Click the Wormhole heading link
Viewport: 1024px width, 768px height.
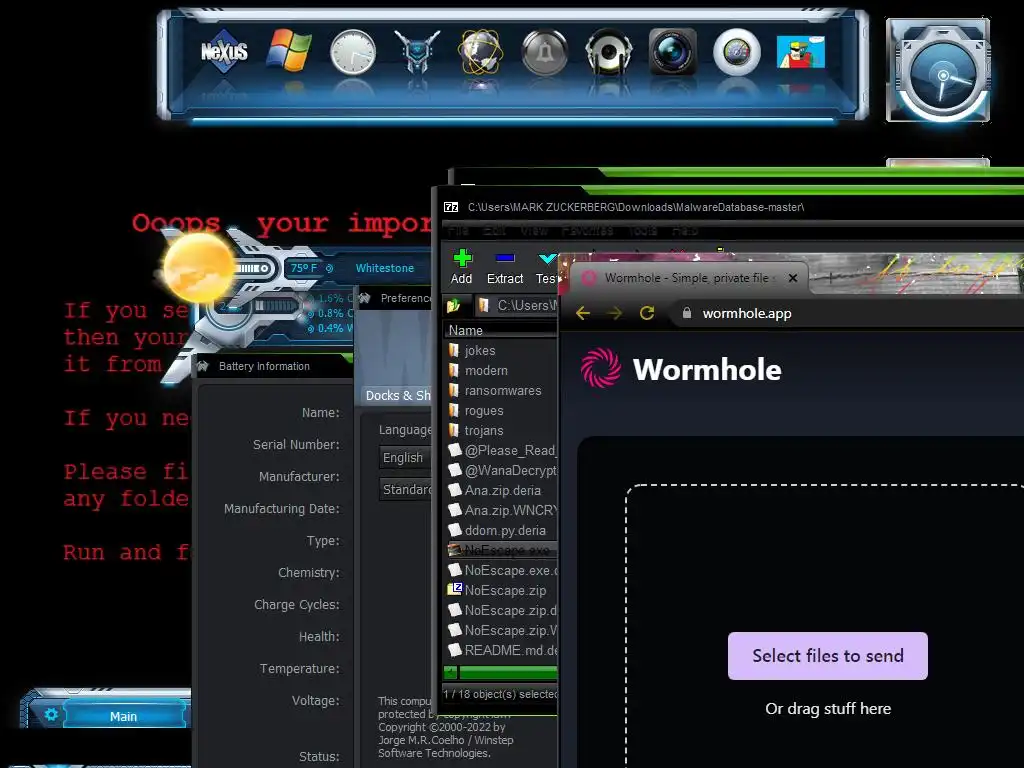tap(707, 369)
